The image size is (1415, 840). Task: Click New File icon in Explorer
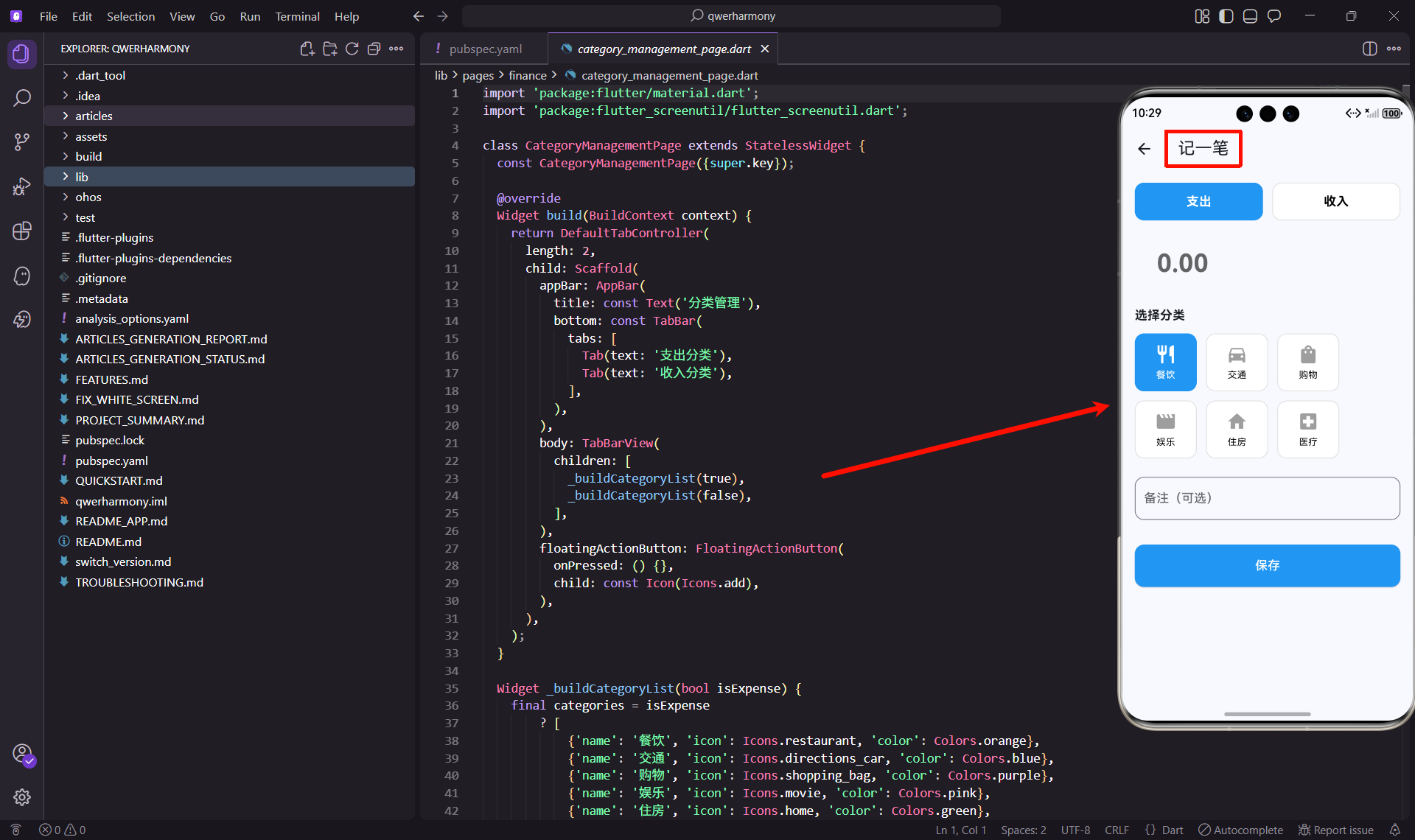pos(307,49)
